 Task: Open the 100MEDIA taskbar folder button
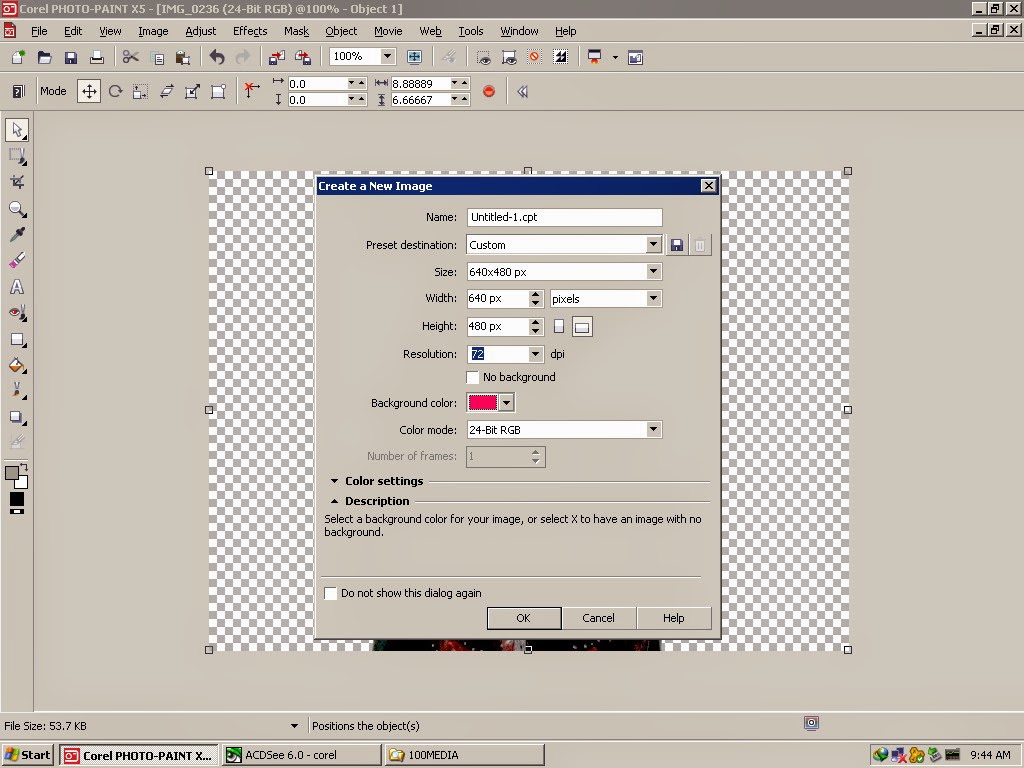click(x=464, y=755)
